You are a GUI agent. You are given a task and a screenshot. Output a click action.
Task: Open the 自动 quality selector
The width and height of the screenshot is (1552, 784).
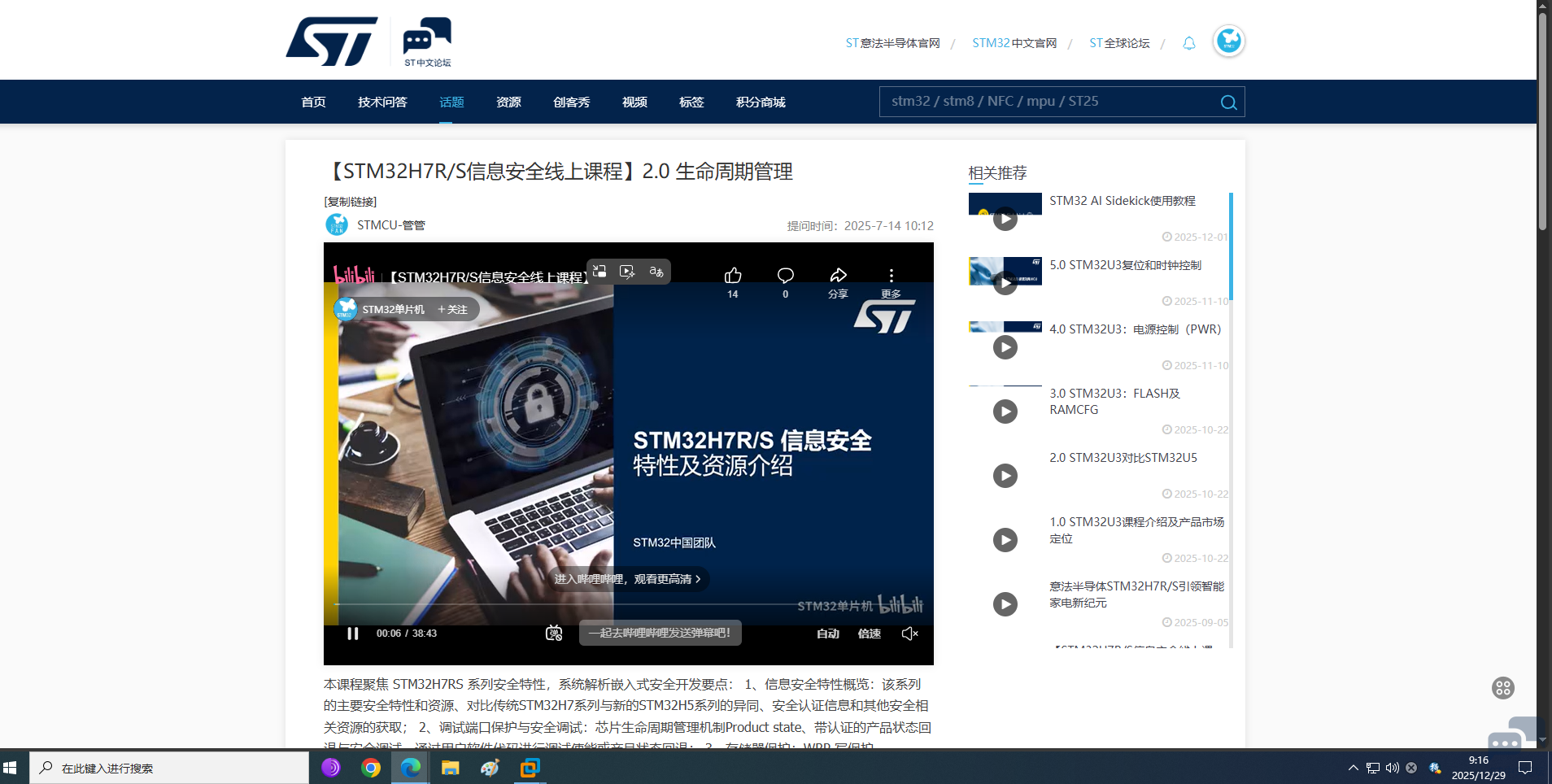[x=828, y=634]
